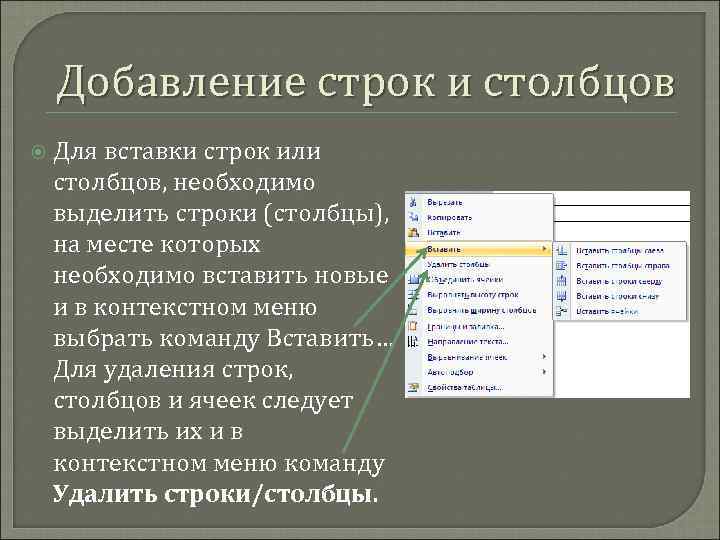This screenshot has width=720, height=540.
Task: Expand the Автоподбор submenu arrow
Action: (x=545, y=371)
